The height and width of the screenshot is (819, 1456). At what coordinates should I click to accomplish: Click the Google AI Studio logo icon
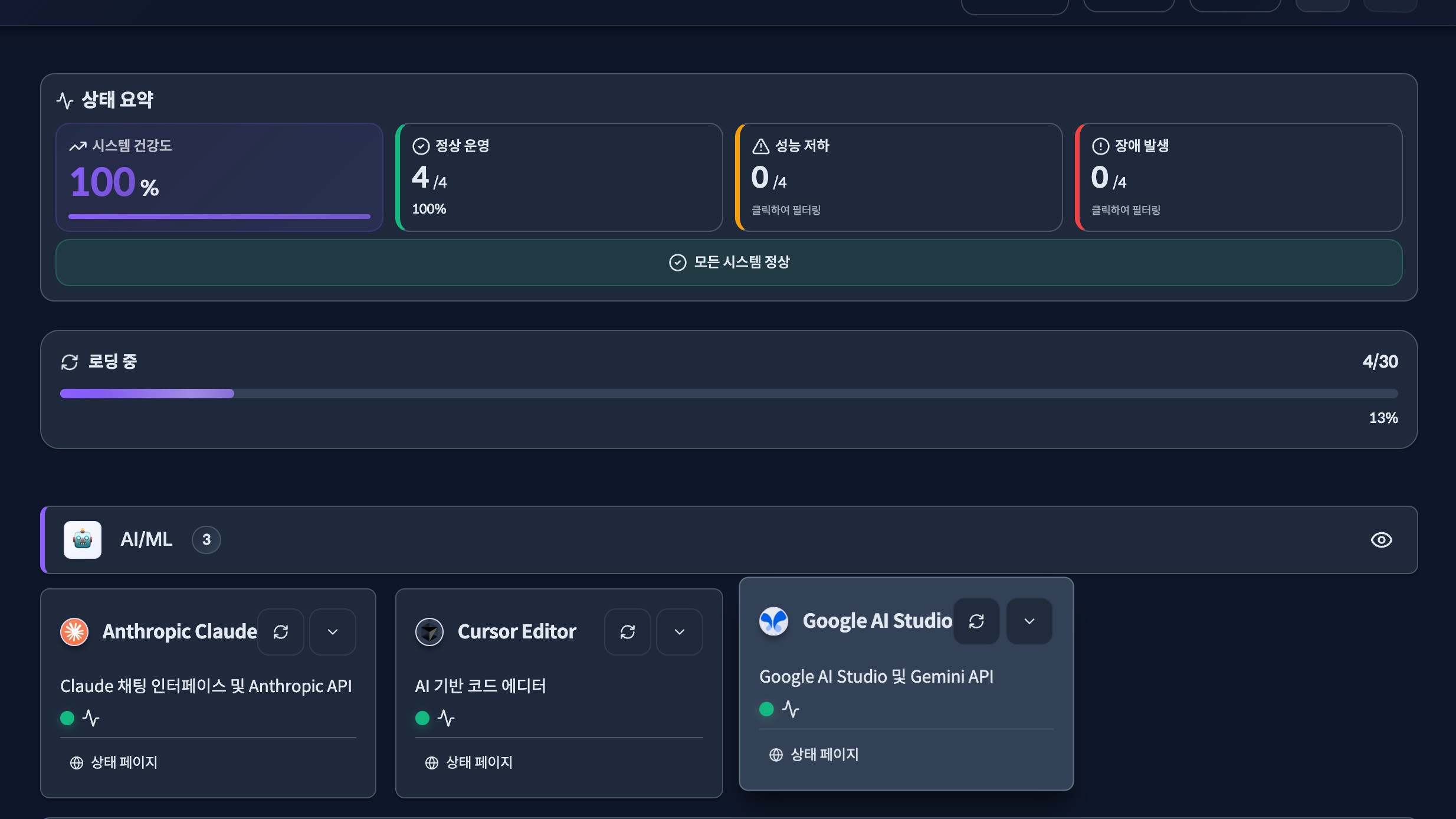tap(773, 621)
